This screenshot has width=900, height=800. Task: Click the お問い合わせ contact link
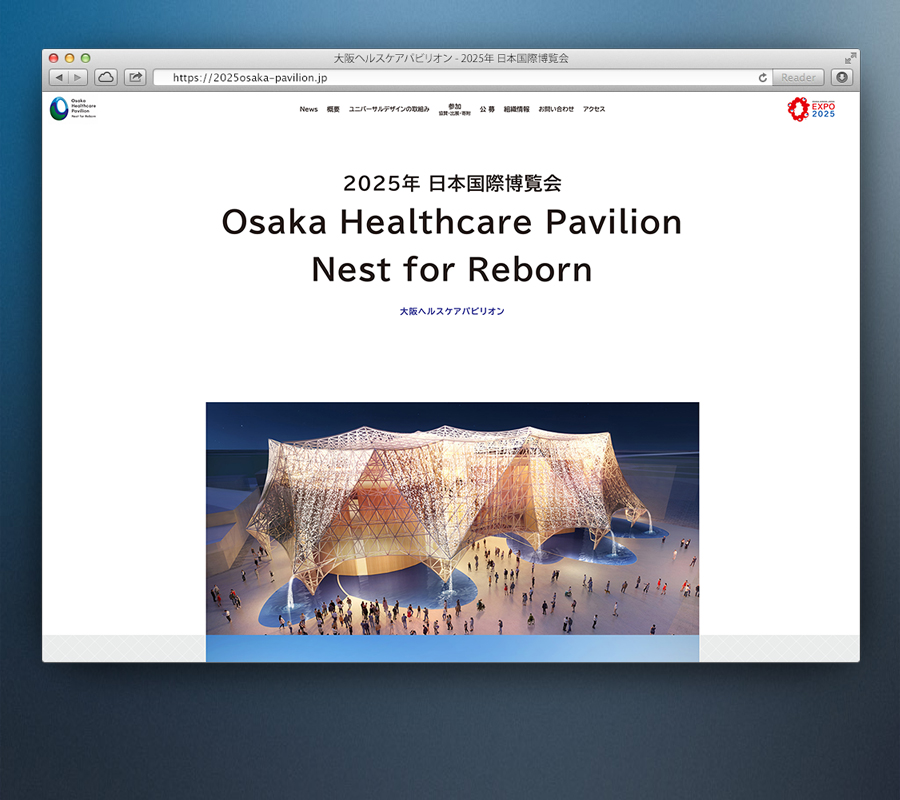point(556,109)
